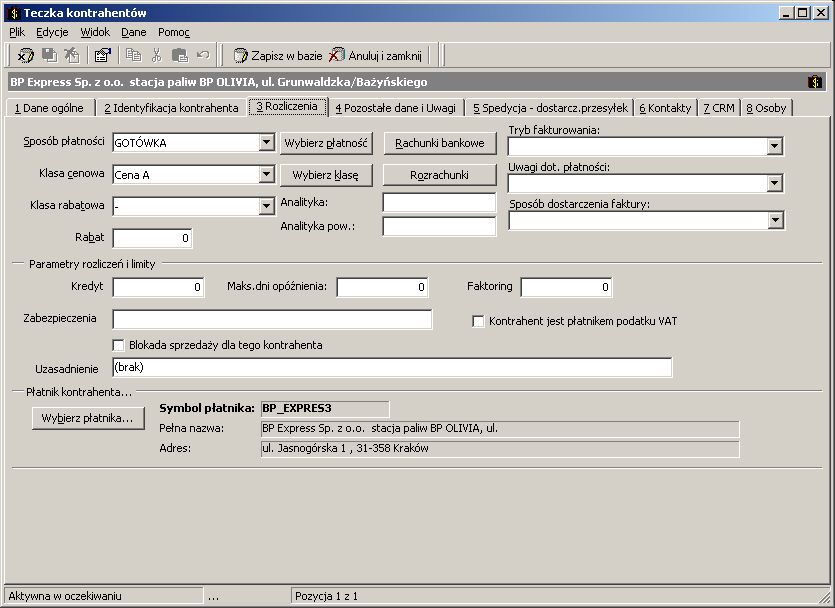
Task: Click into the Rabat field
Action: [152, 238]
